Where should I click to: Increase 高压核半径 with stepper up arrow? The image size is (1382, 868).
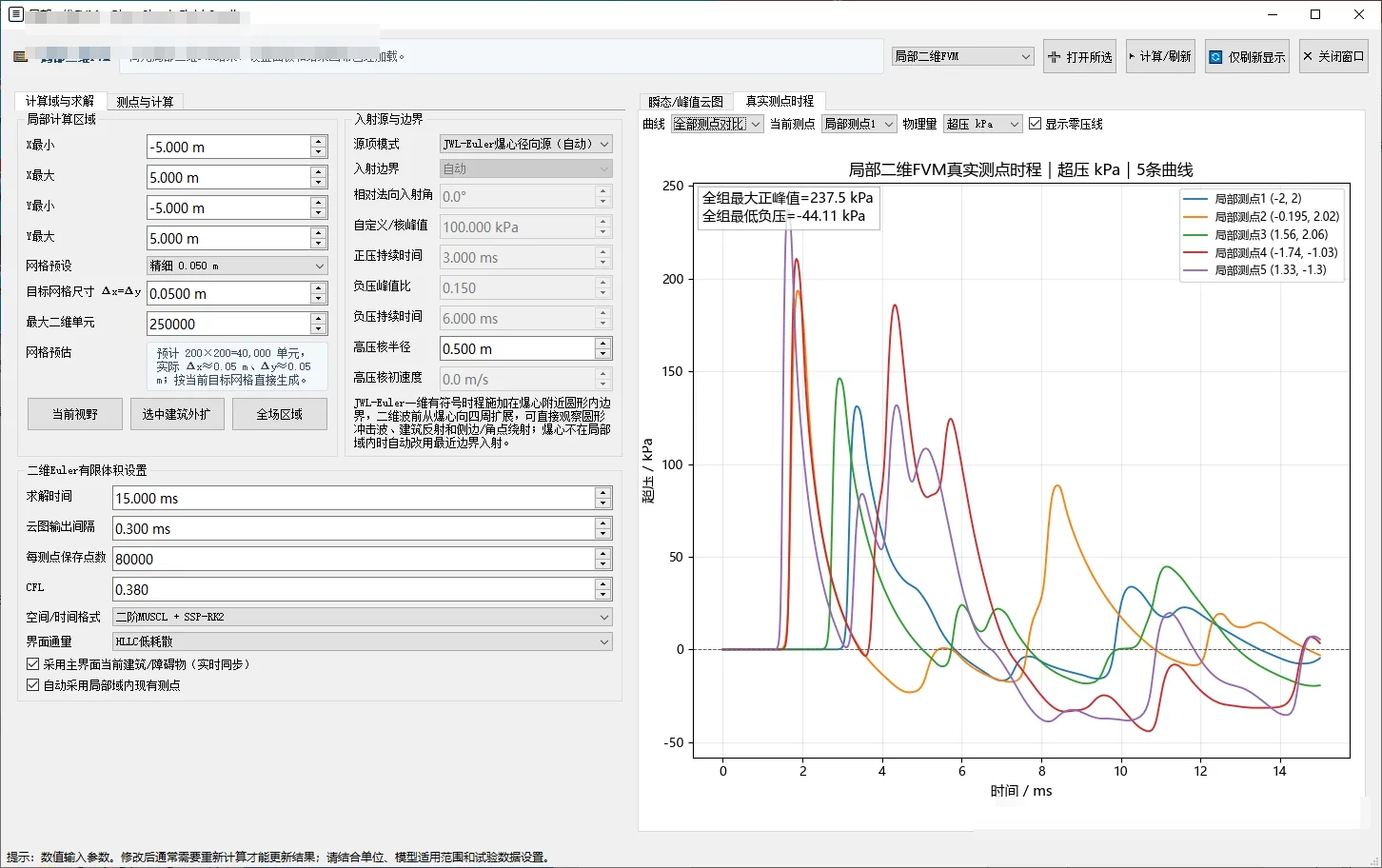click(x=603, y=344)
